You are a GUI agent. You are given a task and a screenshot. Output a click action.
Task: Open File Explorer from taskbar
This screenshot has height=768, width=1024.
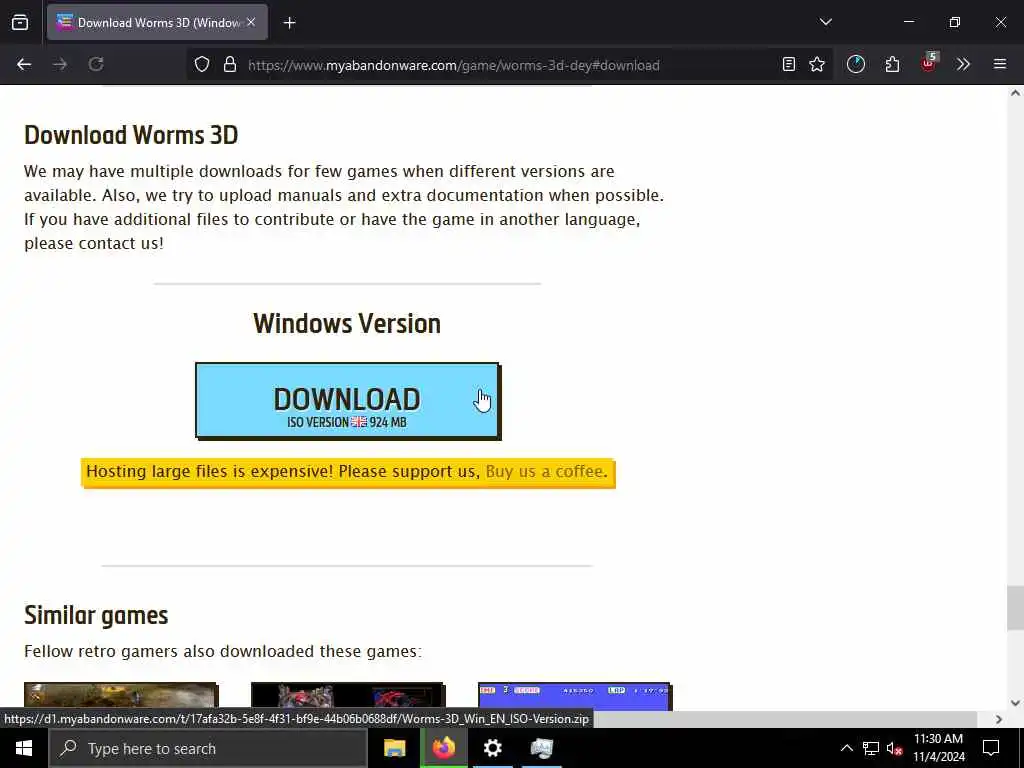394,748
